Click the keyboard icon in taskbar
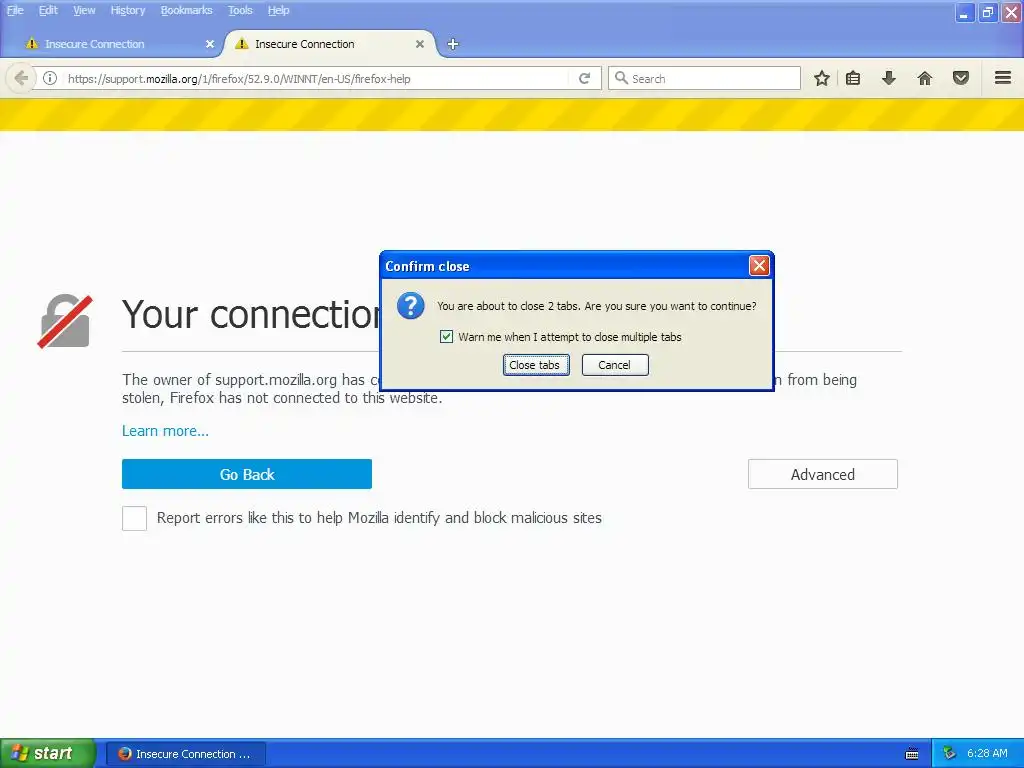 (912, 754)
